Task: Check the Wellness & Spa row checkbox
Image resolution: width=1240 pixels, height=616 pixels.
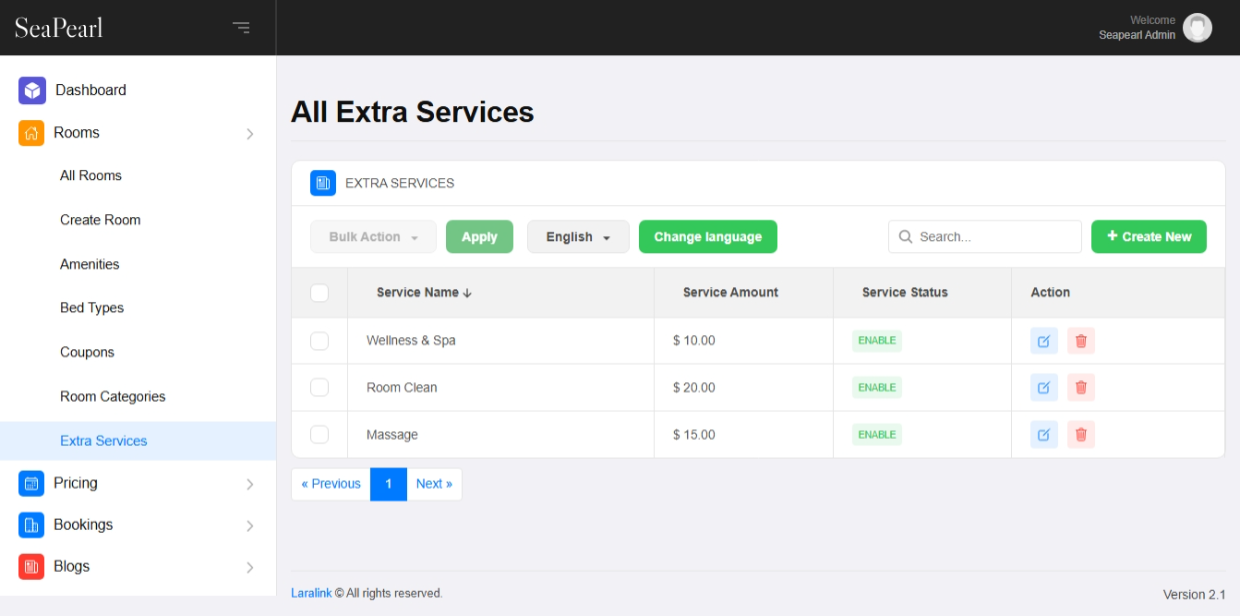Action: (320, 341)
